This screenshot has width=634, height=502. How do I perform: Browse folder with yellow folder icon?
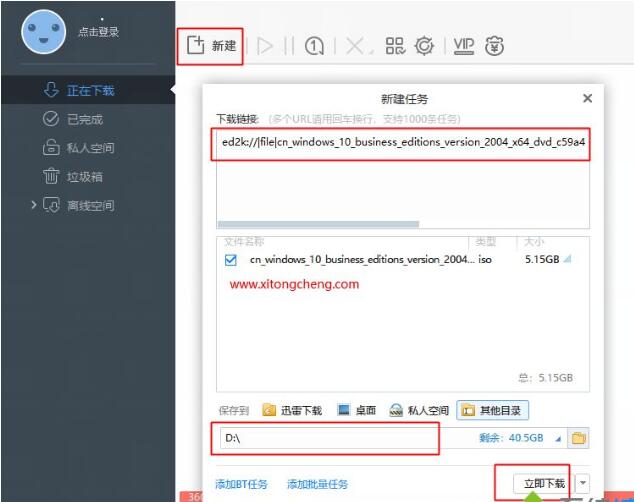pyautogui.click(x=578, y=438)
